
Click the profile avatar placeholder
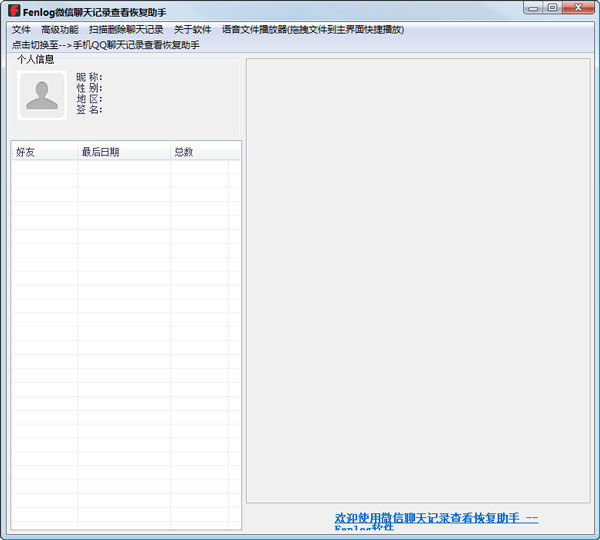(x=42, y=95)
